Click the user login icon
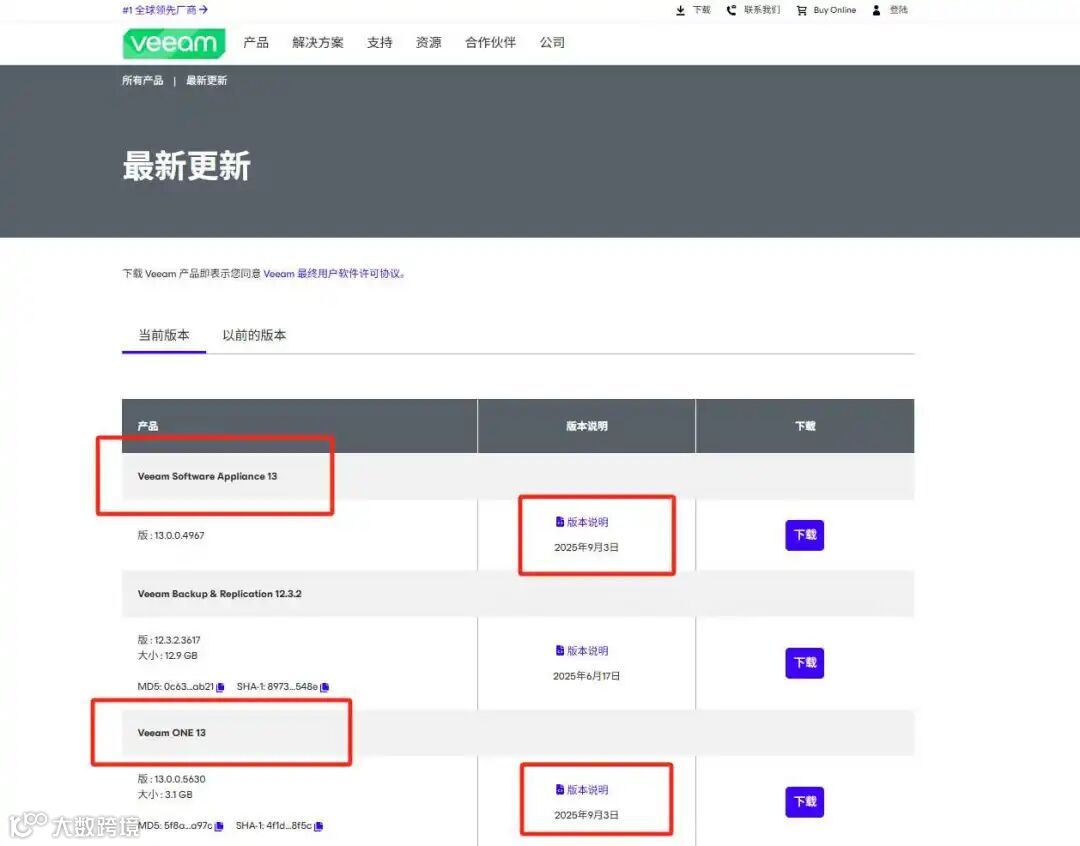 pyautogui.click(x=876, y=10)
